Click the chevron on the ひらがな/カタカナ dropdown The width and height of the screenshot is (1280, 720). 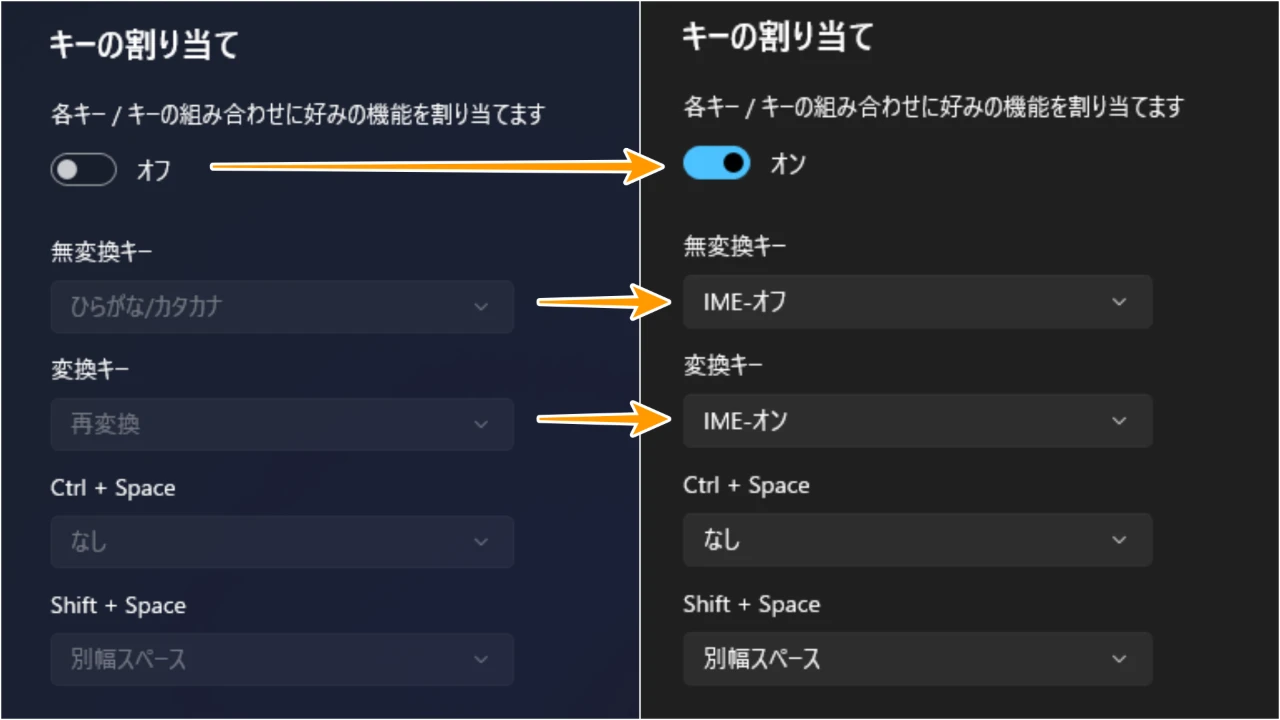coord(481,307)
